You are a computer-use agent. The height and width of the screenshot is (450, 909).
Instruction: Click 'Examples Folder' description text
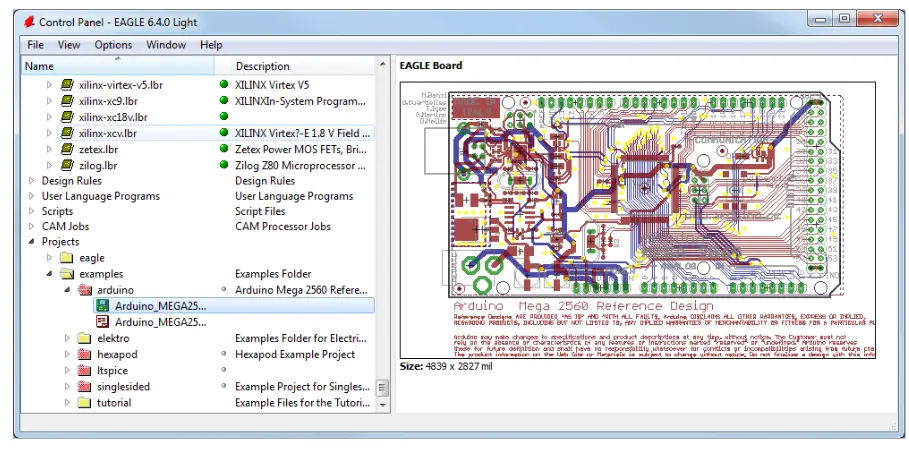click(273, 274)
